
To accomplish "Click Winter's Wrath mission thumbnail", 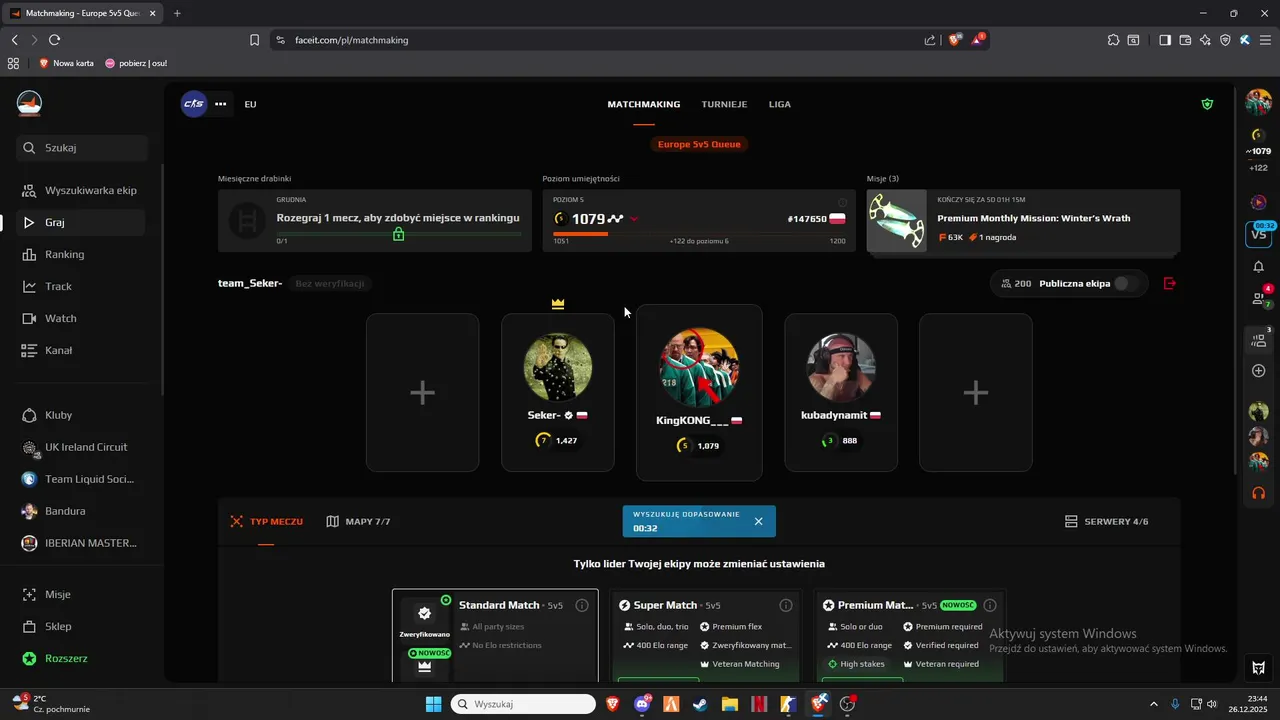I will pos(897,221).
